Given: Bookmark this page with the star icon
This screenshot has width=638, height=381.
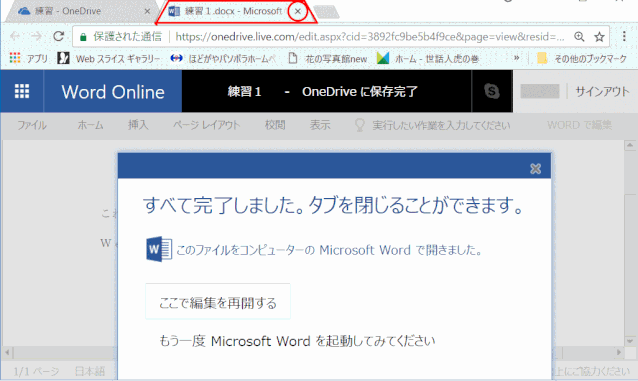Looking at the screenshot, I should 599,37.
